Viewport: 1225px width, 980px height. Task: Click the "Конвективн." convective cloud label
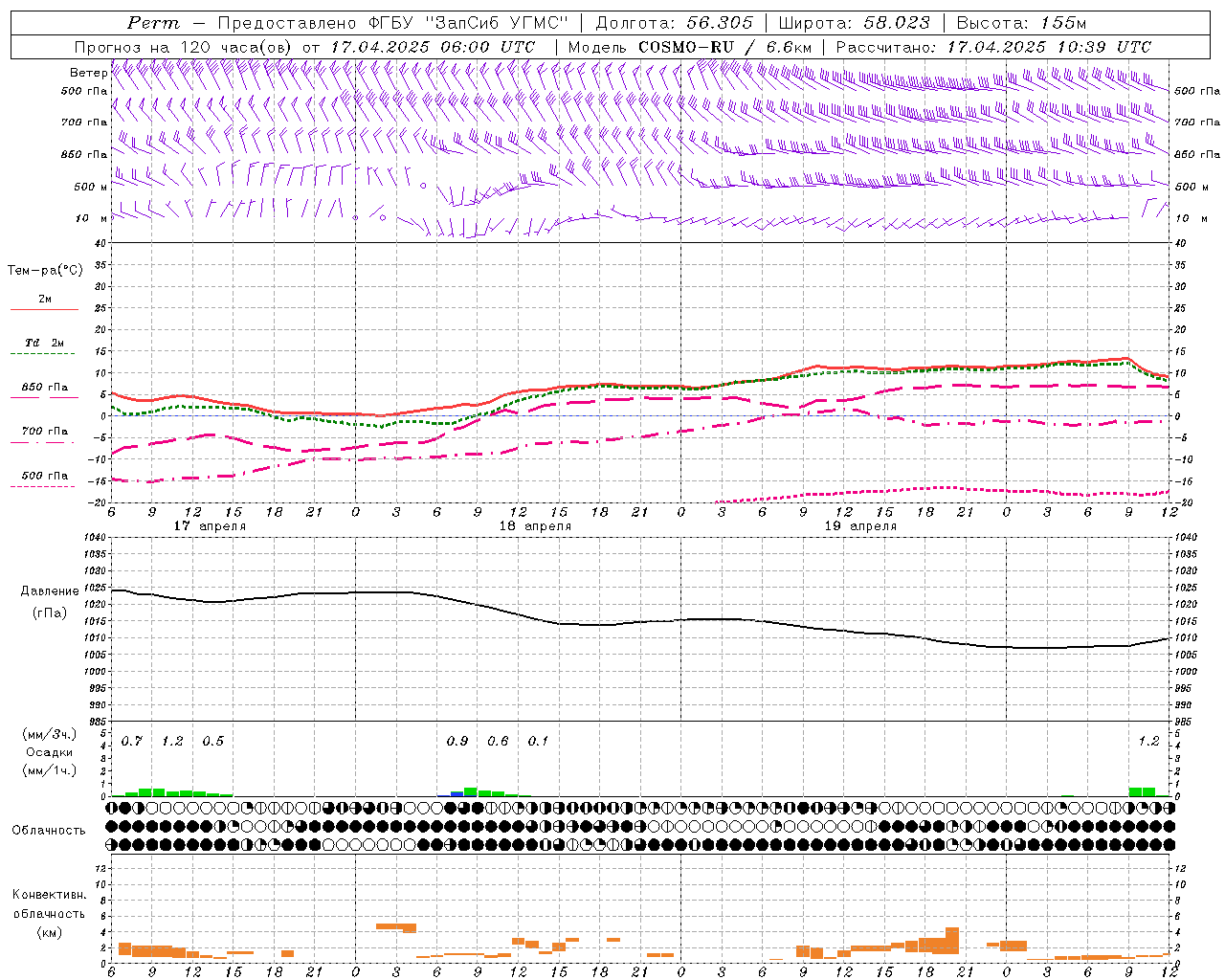pyautogui.click(x=50, y=895)
